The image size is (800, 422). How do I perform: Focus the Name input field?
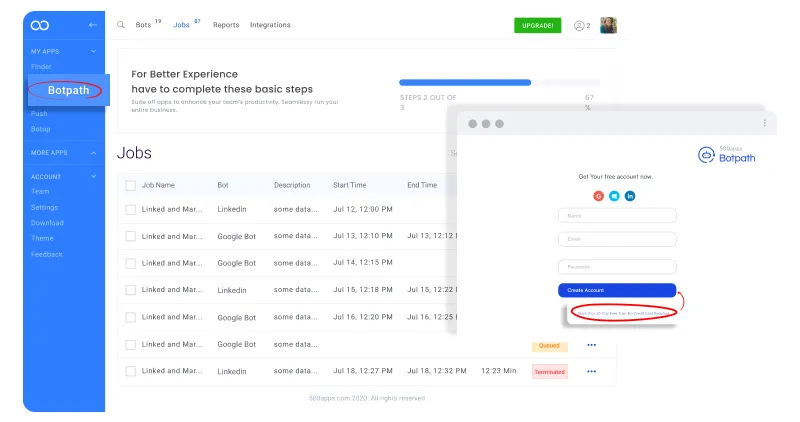click(x=617, y=216)
